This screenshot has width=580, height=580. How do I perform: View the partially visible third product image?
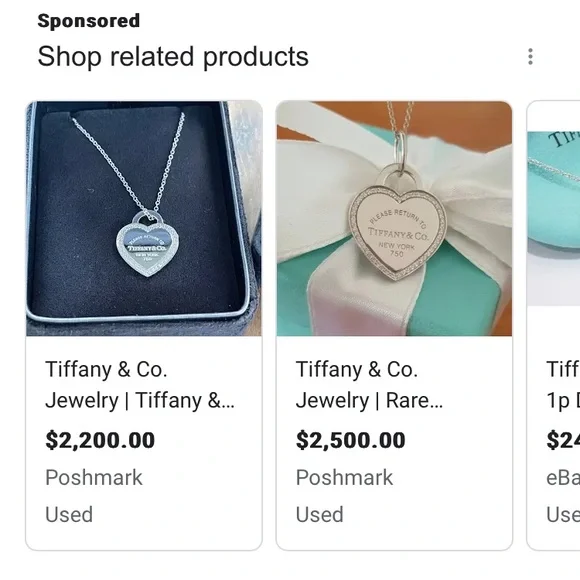click(554, 218)
